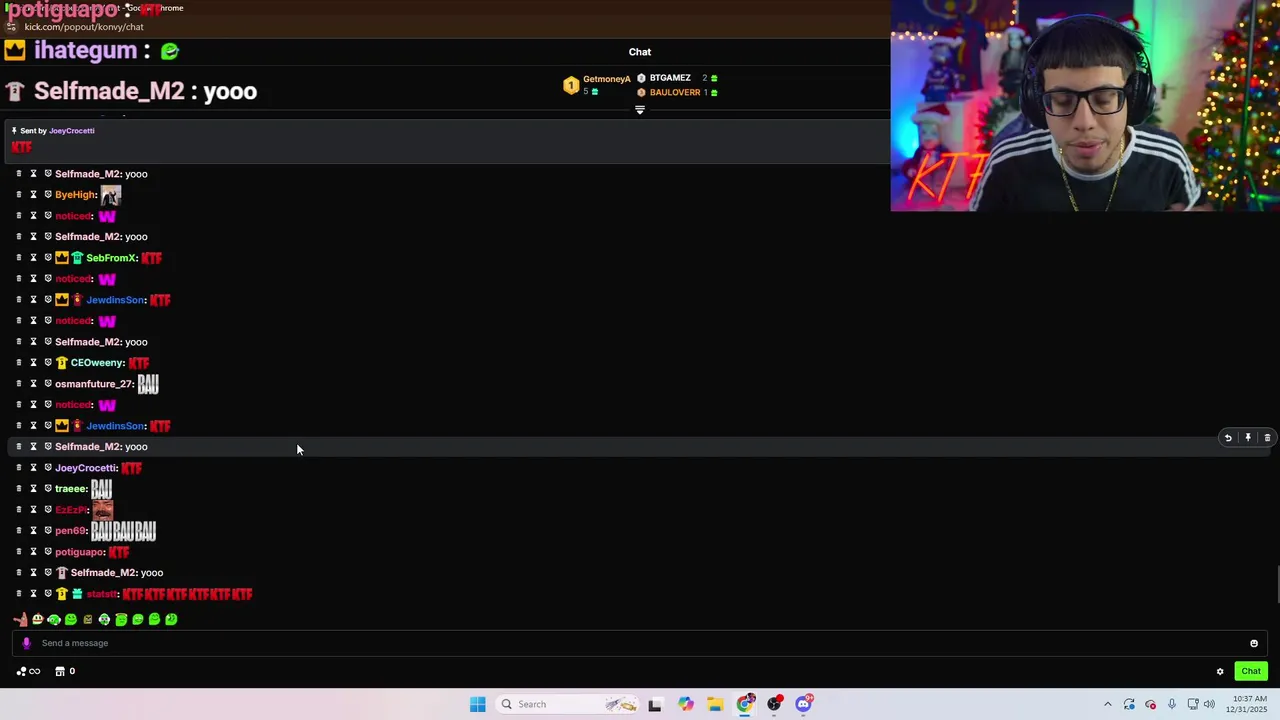Insert the green winking emote at row end
Viewport: 1280px width, 720px height.
pyautogui.click(x=171, y=620)
